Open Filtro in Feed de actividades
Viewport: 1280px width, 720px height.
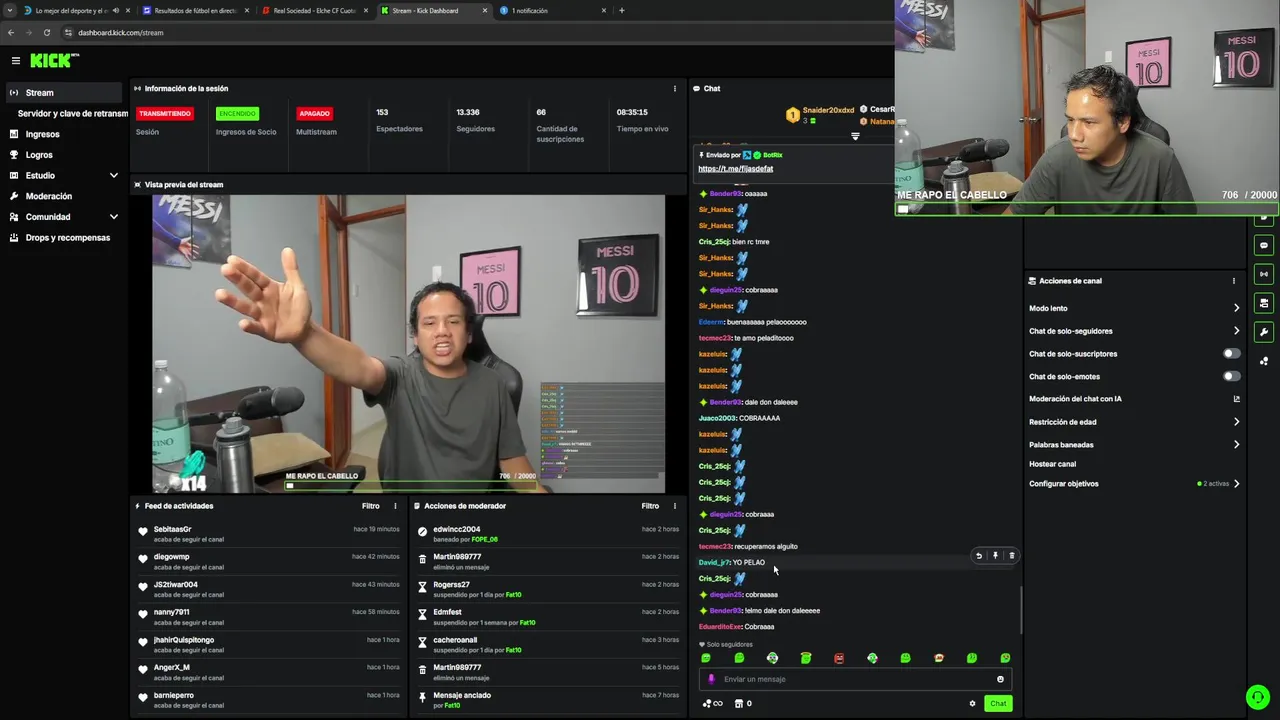click(x=371, y=506)
